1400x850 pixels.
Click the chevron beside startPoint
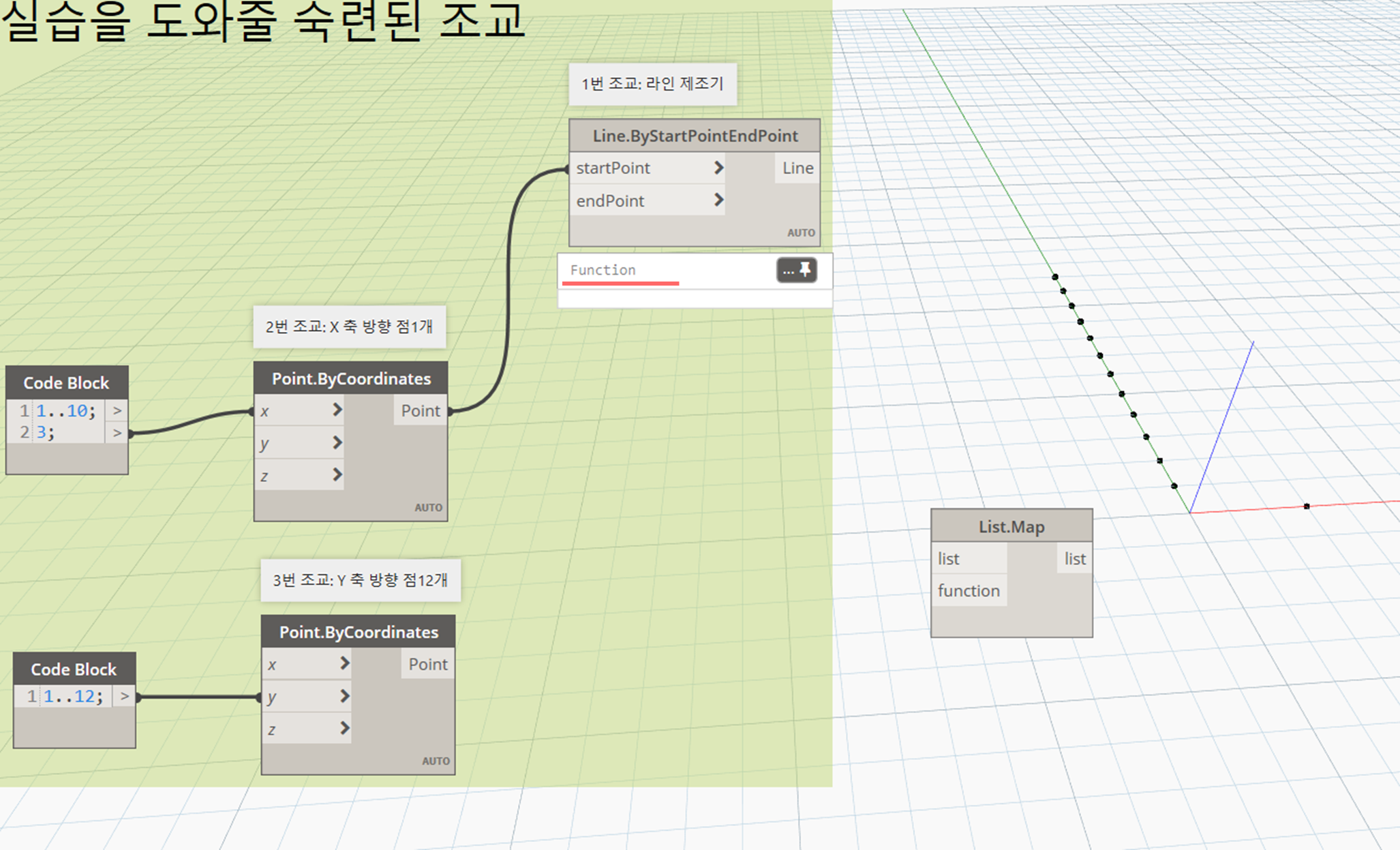click(x=718, y=168)
